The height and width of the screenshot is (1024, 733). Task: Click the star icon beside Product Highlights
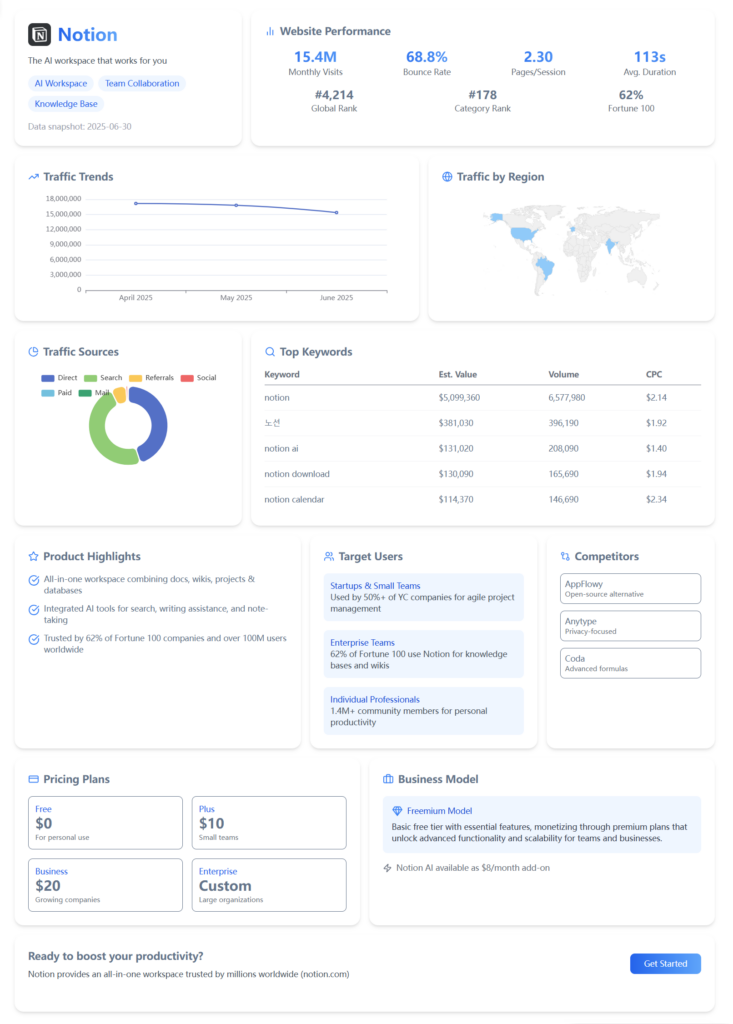(x=33, y=556)
